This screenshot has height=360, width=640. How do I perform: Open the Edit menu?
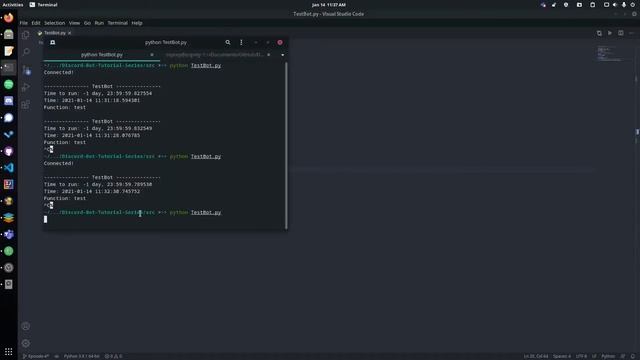pyautogui.click(x=36, y=23)
